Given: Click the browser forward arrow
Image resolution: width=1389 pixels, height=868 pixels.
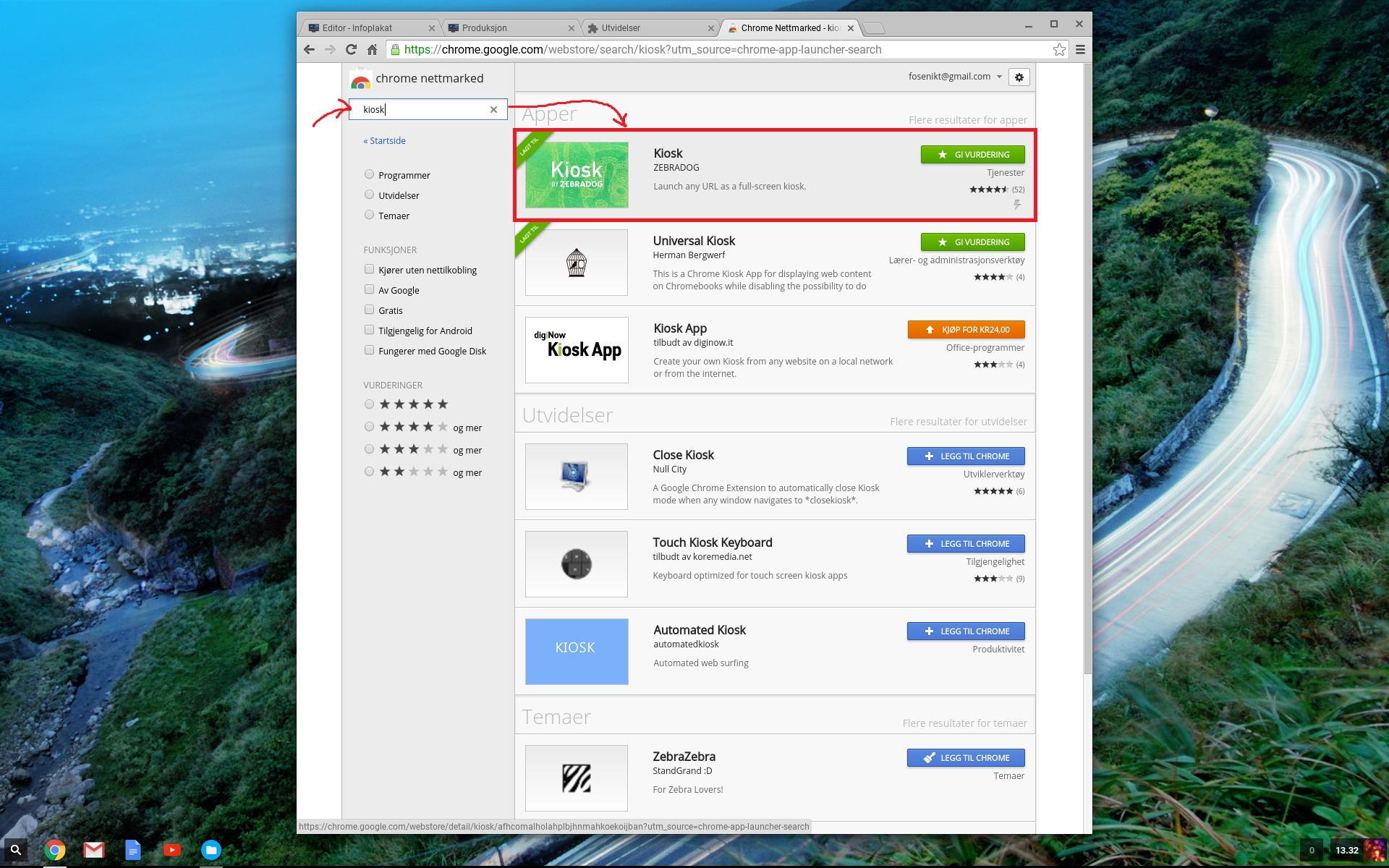Looking at the screenshot, I should point(330,49).
